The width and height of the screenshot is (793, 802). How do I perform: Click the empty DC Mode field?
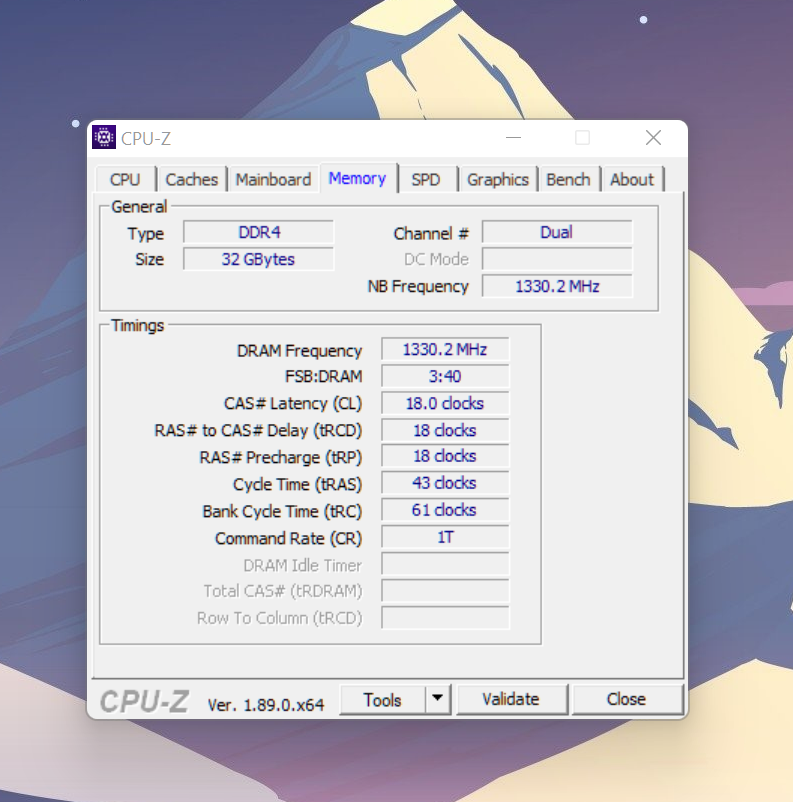[557, 259]
